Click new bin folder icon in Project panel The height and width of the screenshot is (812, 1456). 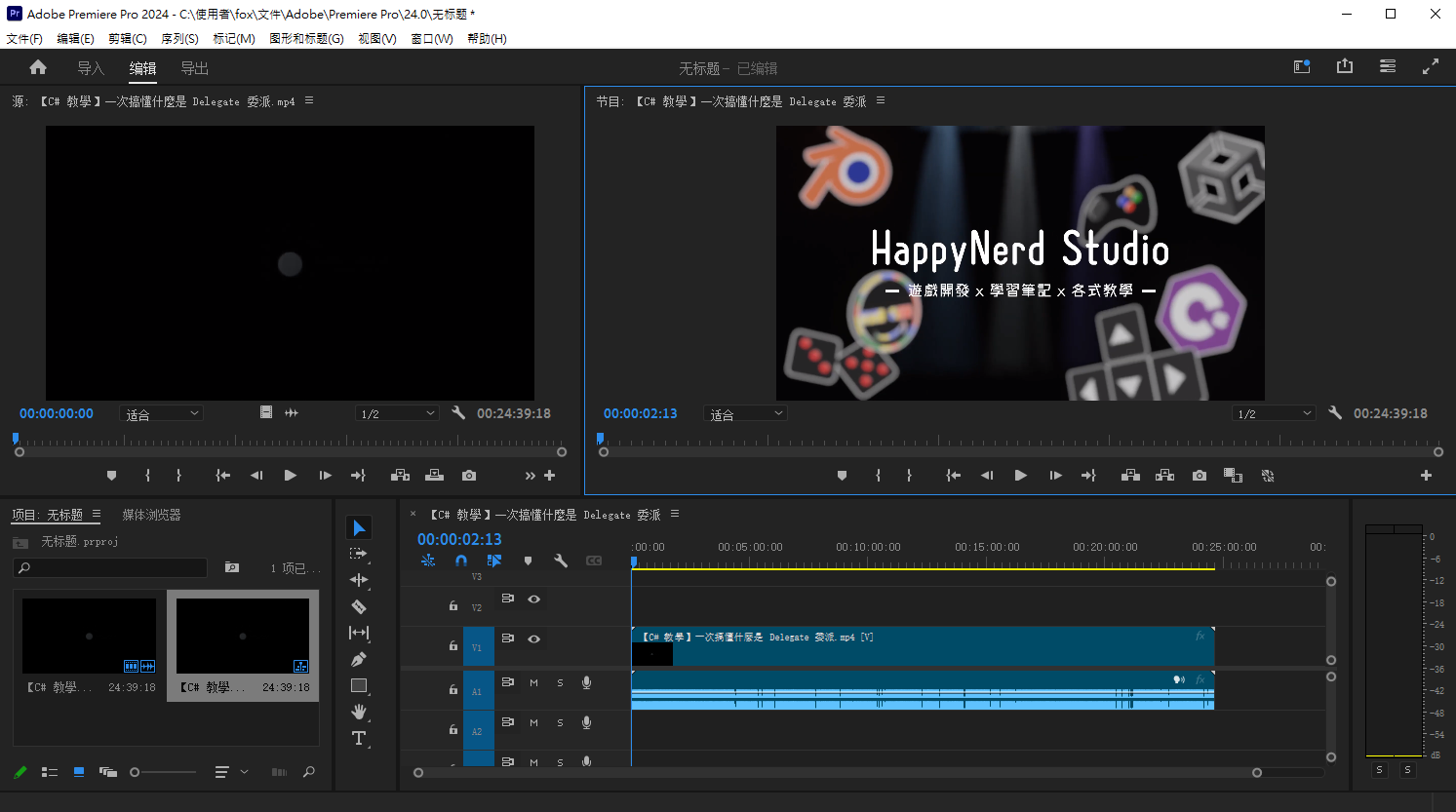pyautogui.click(x=231, y=567)
